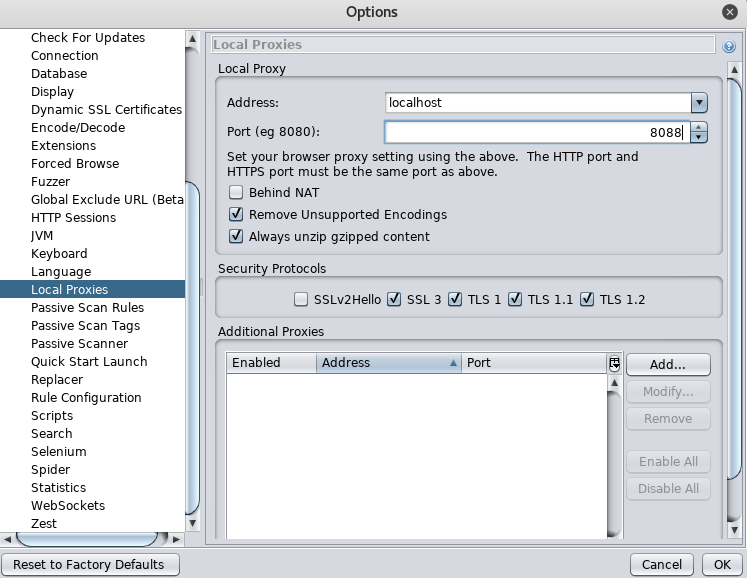Open the Zest options

click(x=44, y=524)
